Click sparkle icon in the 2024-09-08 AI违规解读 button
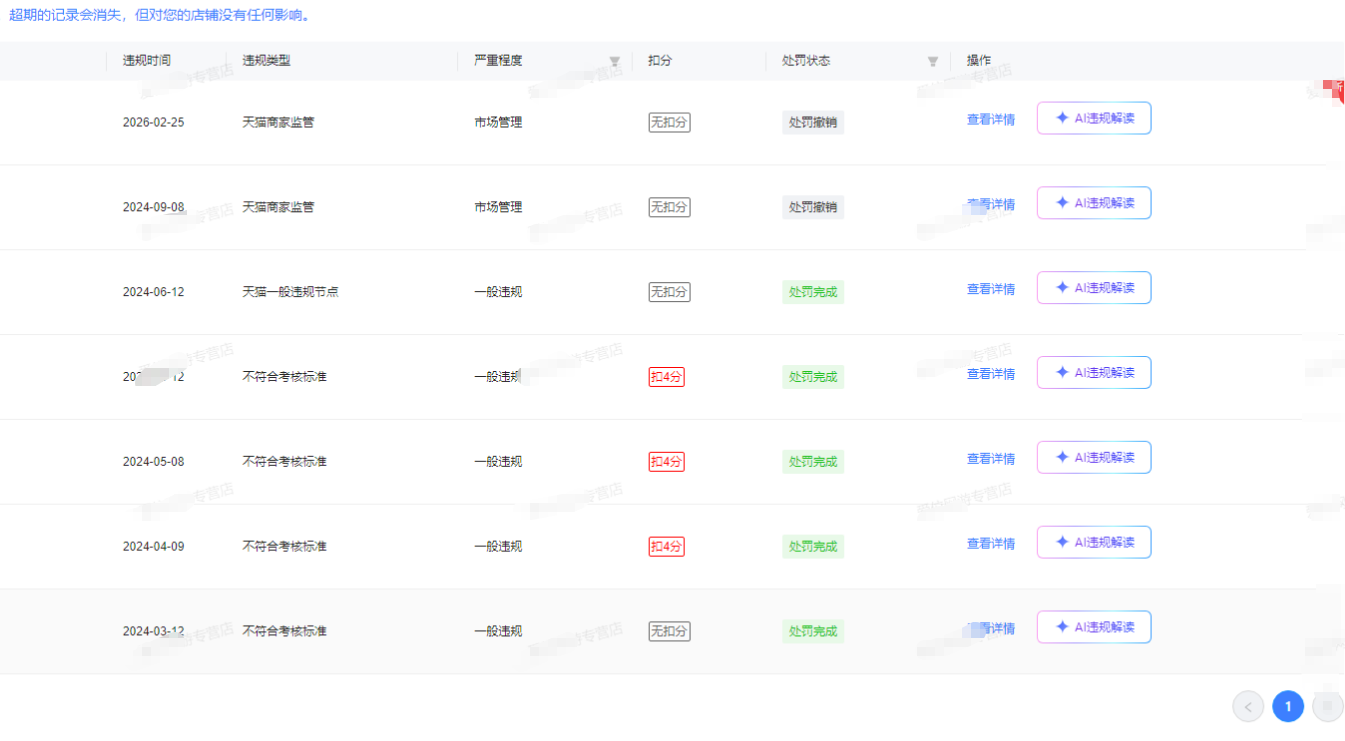 pyautogui.click(x=1062, y=203)
